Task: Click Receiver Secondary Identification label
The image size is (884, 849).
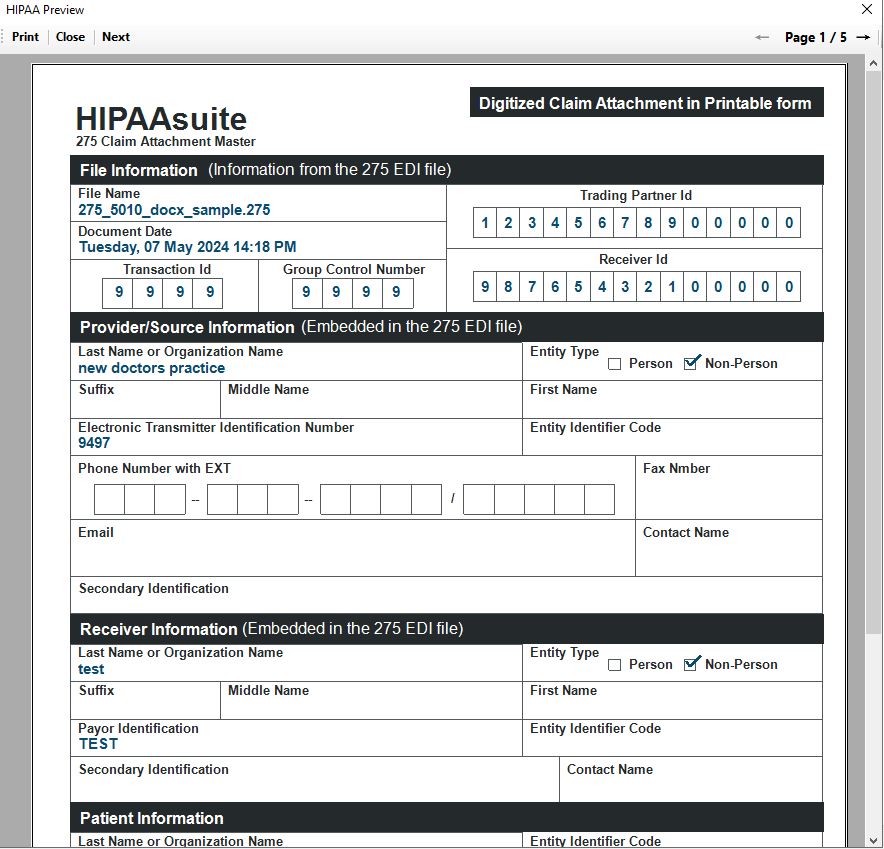Action: click(154, 770)
